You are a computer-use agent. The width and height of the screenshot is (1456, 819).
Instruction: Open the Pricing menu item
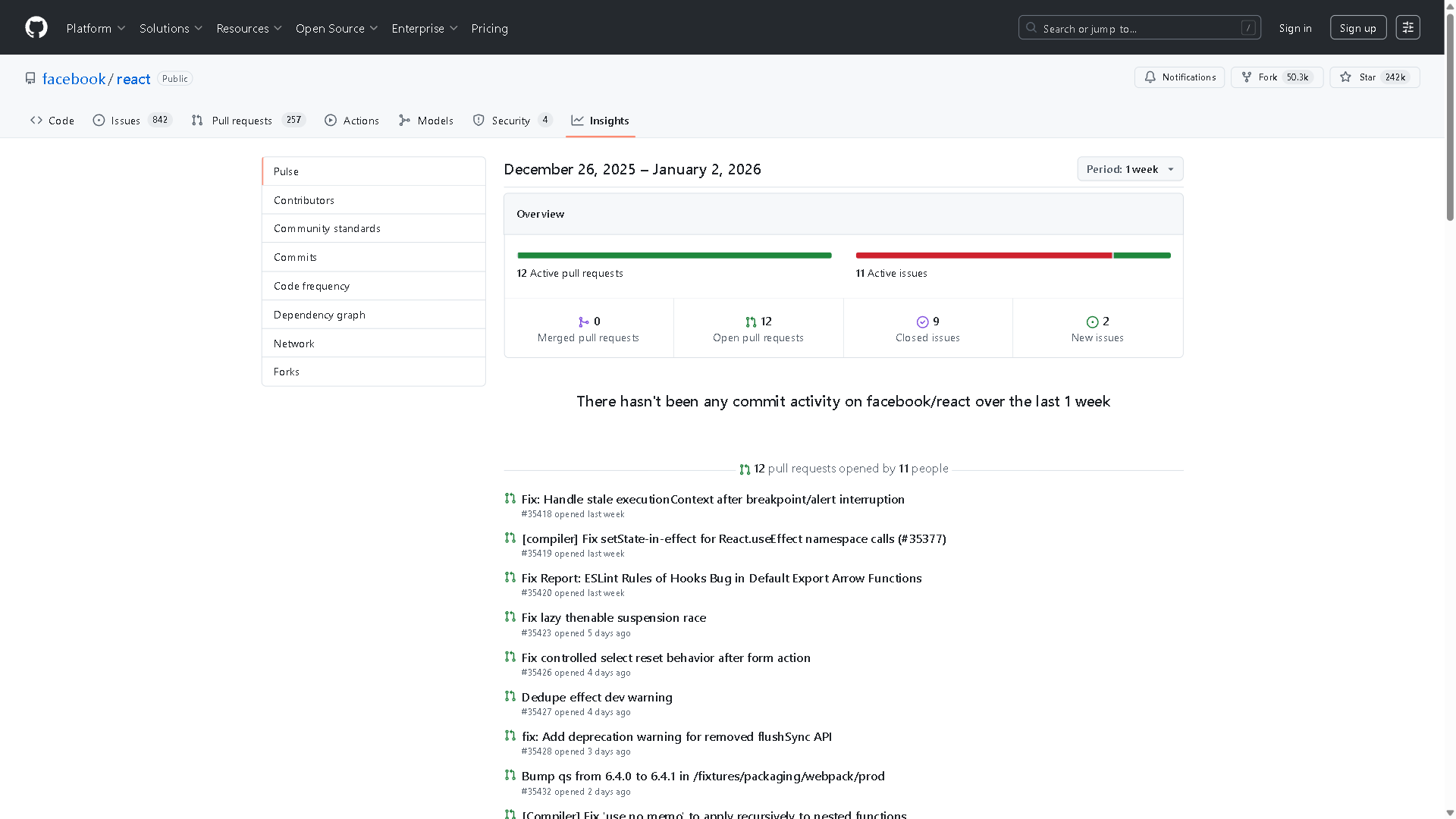[489, 28]
